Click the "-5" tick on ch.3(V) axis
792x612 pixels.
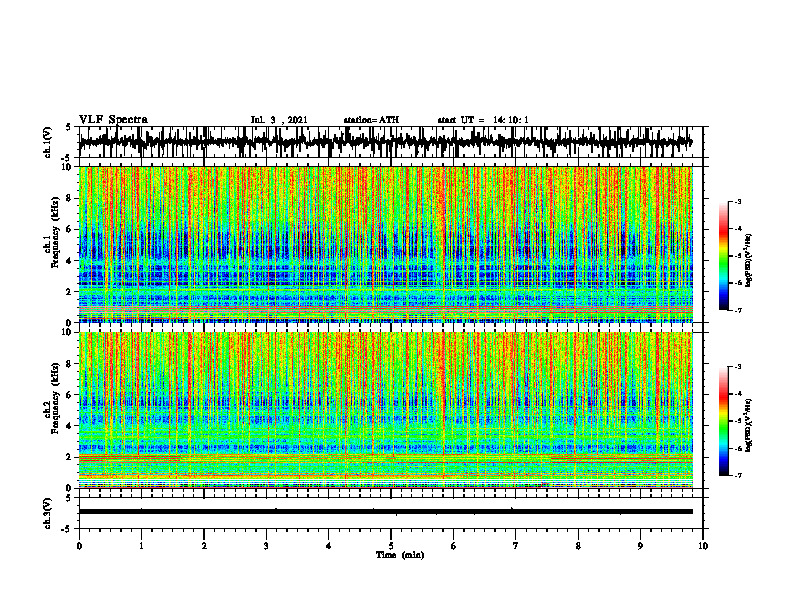[x=67, y=529]
